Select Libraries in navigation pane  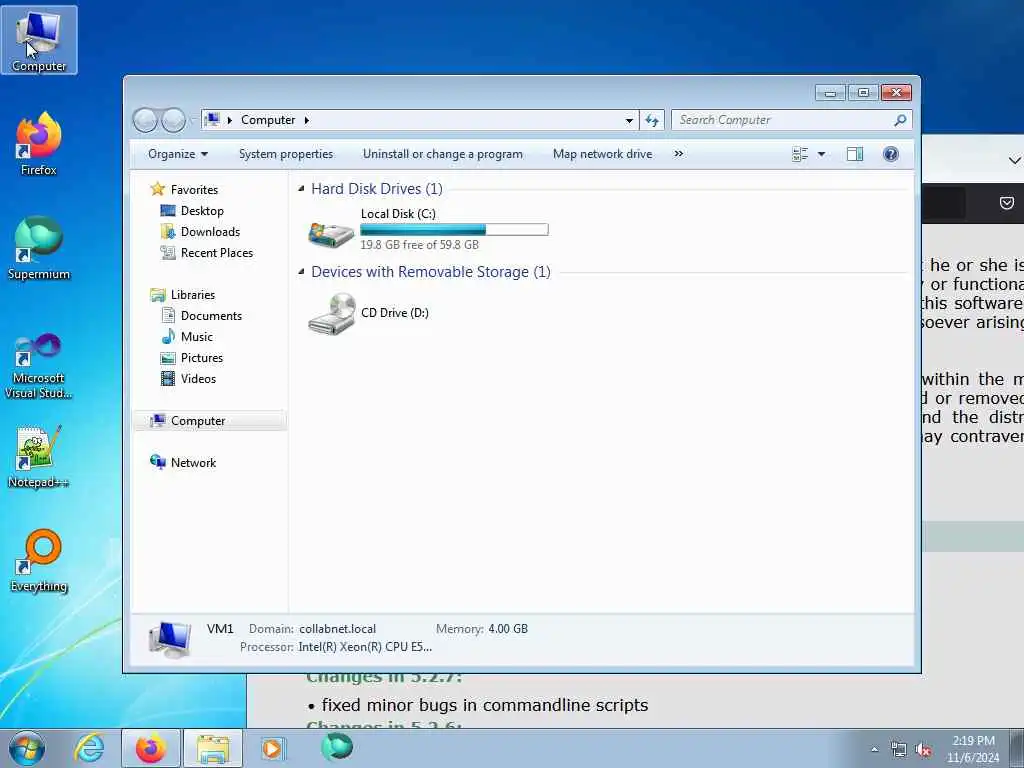193,295
